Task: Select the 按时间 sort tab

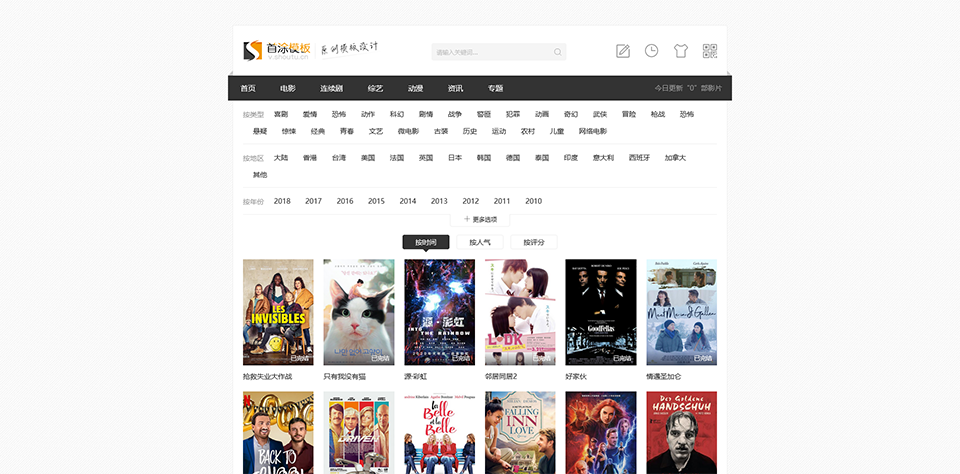Action: click(x=426, y=243)
